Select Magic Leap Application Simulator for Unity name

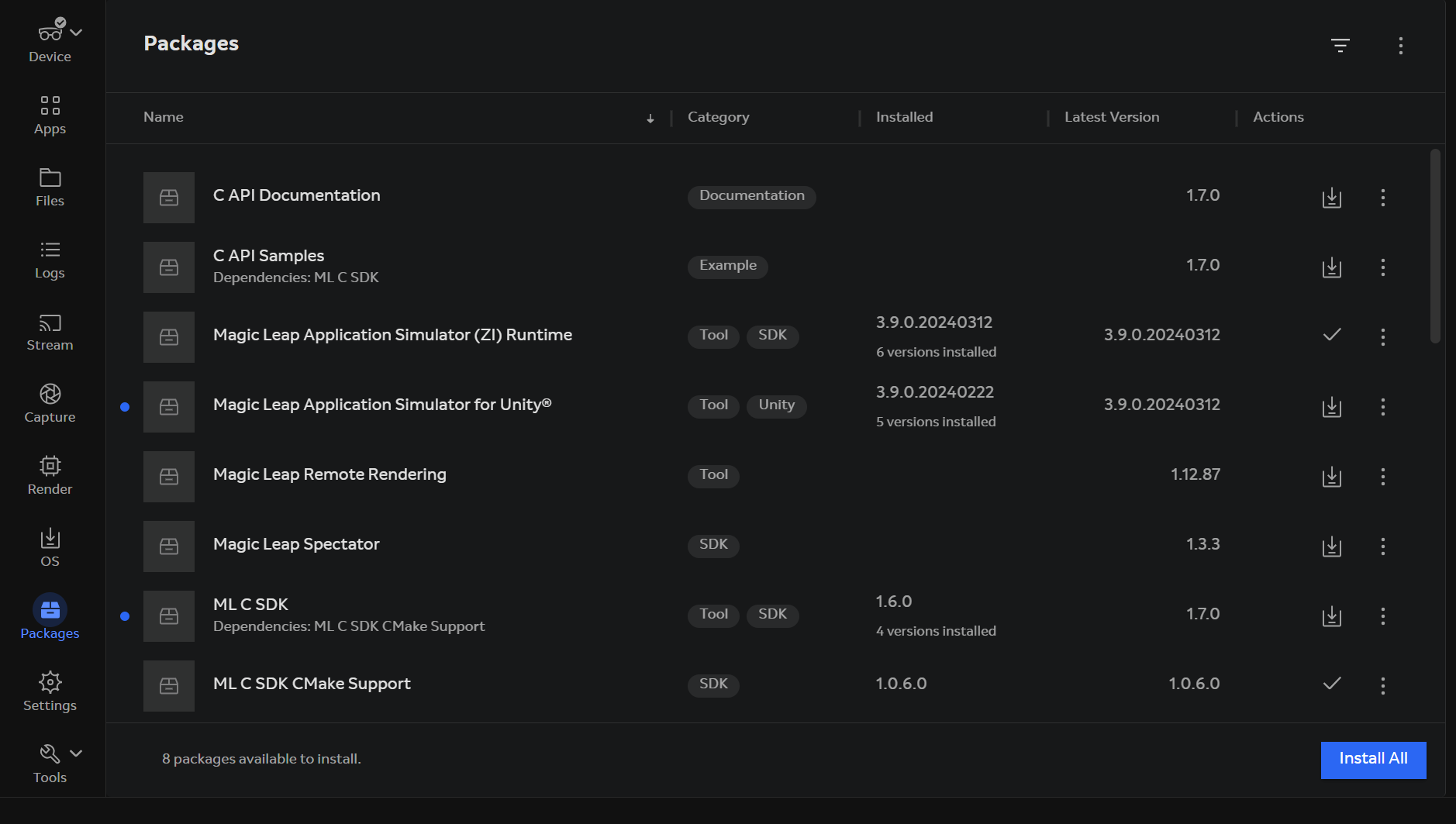[382, 405]
